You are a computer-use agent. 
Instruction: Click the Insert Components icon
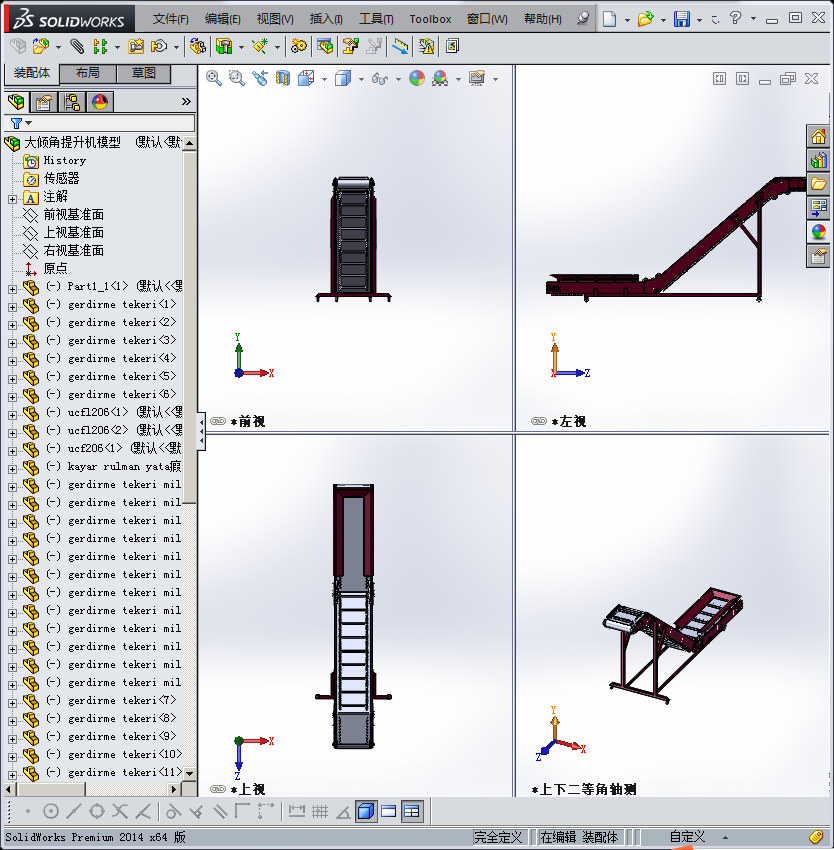[41, 47]
